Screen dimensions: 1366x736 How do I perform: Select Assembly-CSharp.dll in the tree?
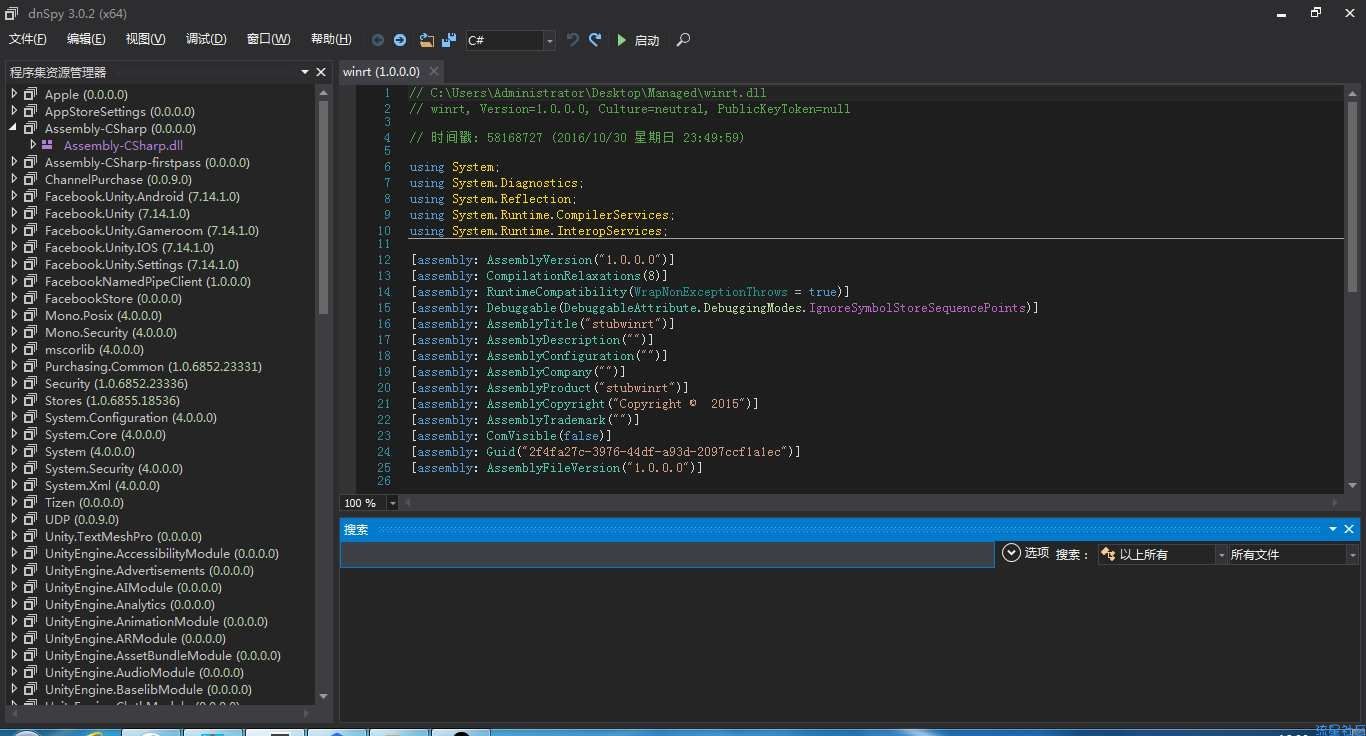tap(123, 145)
